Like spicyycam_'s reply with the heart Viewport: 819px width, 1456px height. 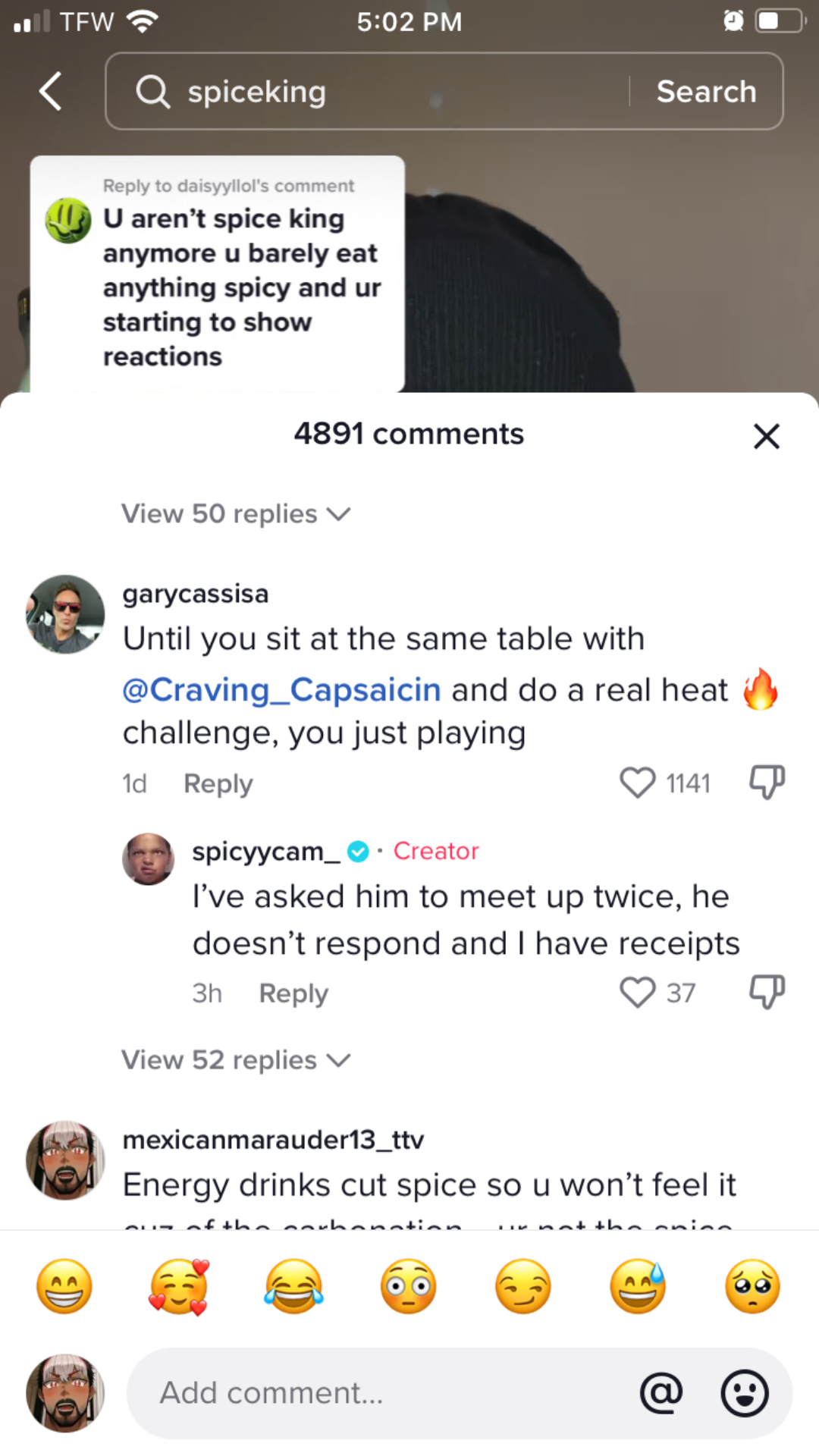tap(638, 993)
